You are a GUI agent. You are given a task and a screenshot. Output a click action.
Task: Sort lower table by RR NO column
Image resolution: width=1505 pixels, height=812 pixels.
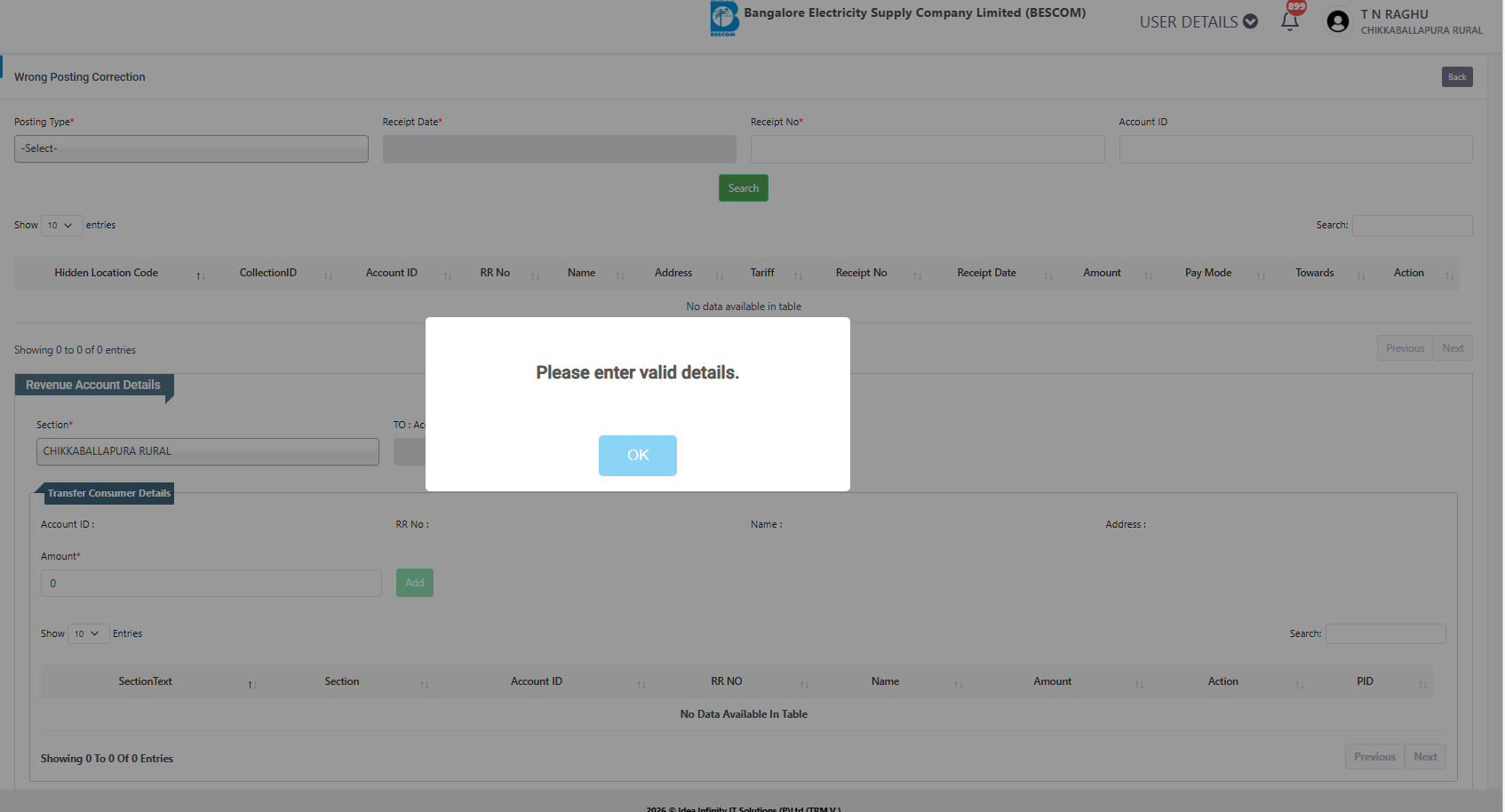(x=734, y=682)
